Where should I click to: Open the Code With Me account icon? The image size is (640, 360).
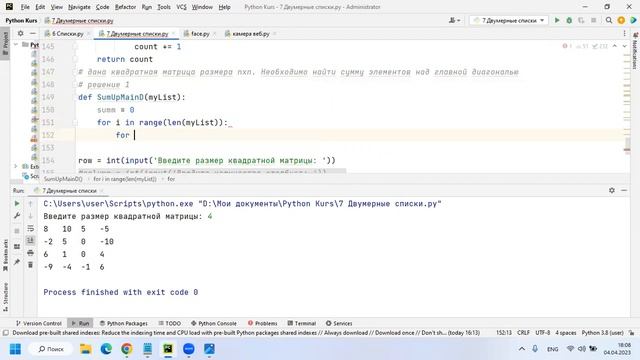[454, 20]
